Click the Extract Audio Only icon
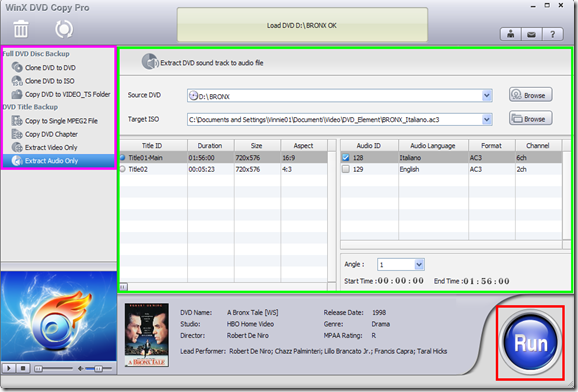Viewport: 578px width, 392px height. [x=17, y=161]
